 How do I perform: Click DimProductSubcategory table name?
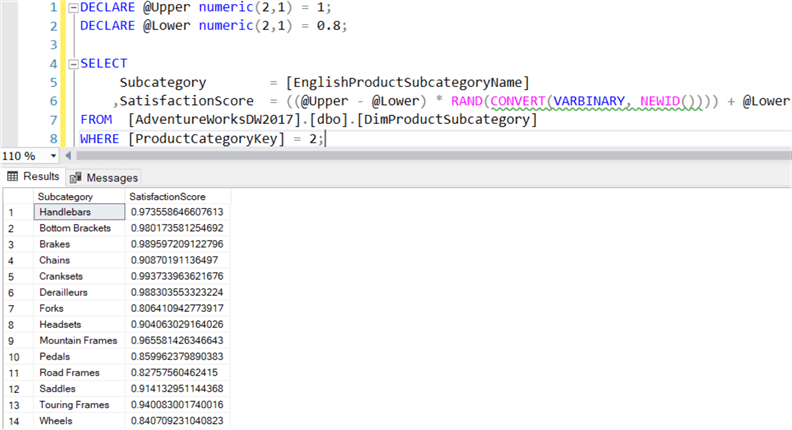[447, 120]
